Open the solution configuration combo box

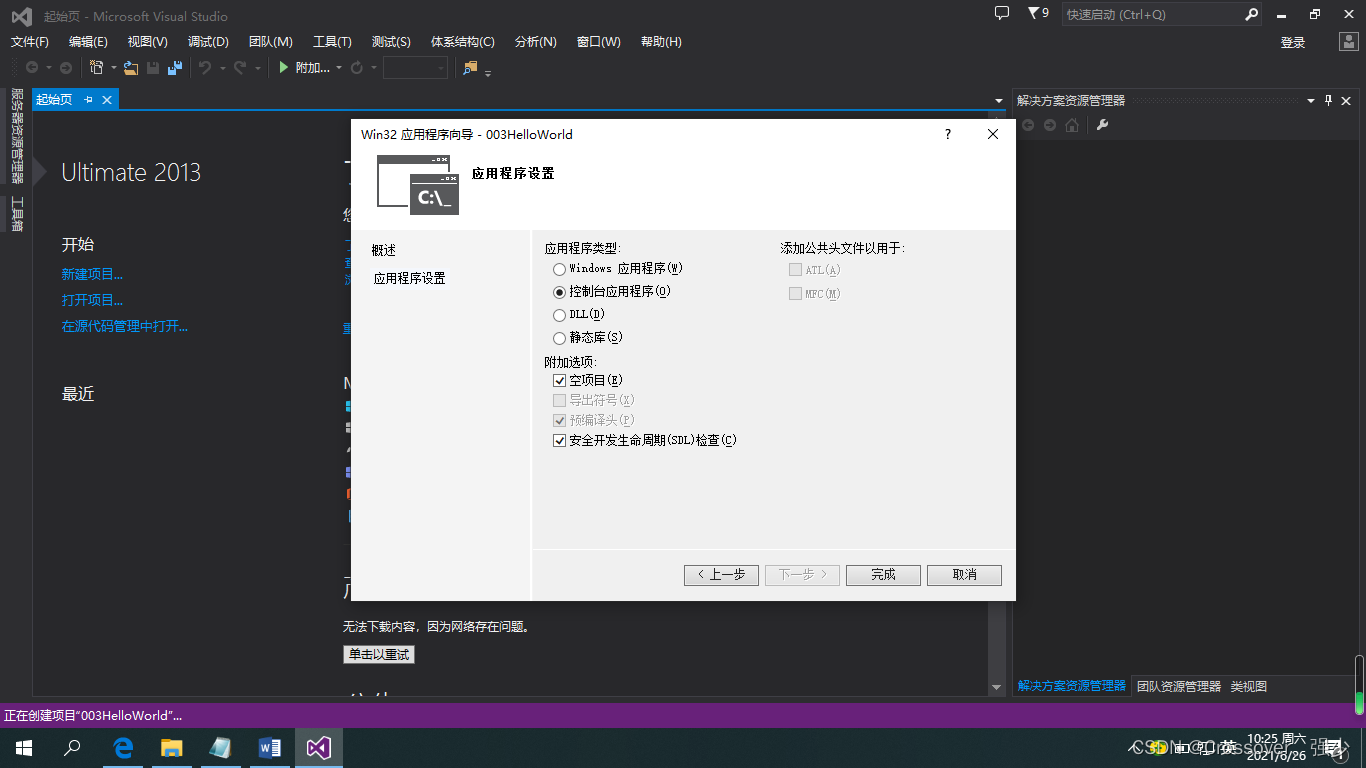415,68
